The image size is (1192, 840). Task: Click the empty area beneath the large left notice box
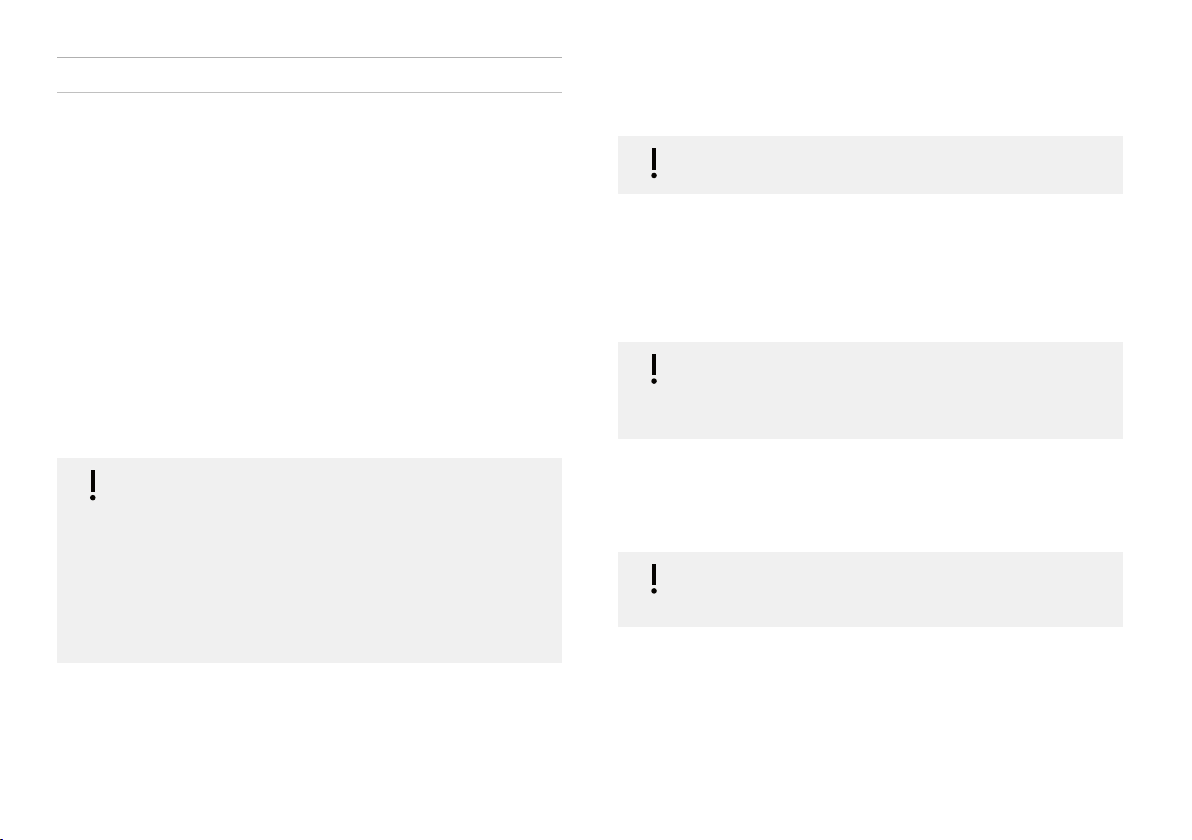coord(309,749)
